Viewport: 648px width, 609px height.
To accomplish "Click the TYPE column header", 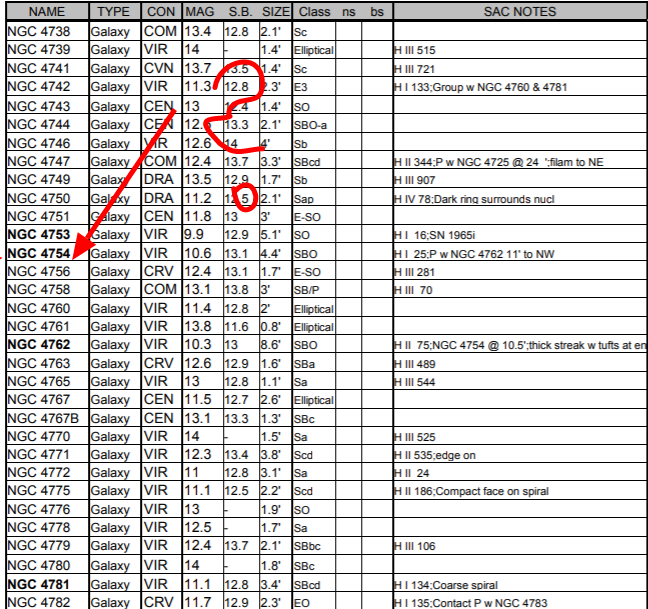I will [x=114, y=12].
